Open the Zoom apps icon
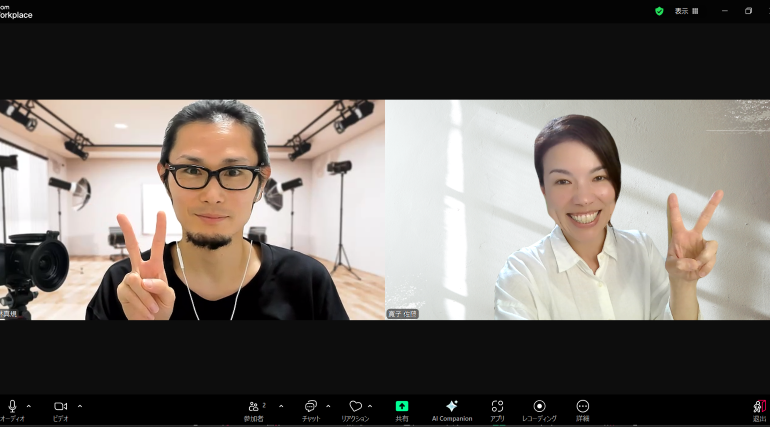 pos(497,407)
